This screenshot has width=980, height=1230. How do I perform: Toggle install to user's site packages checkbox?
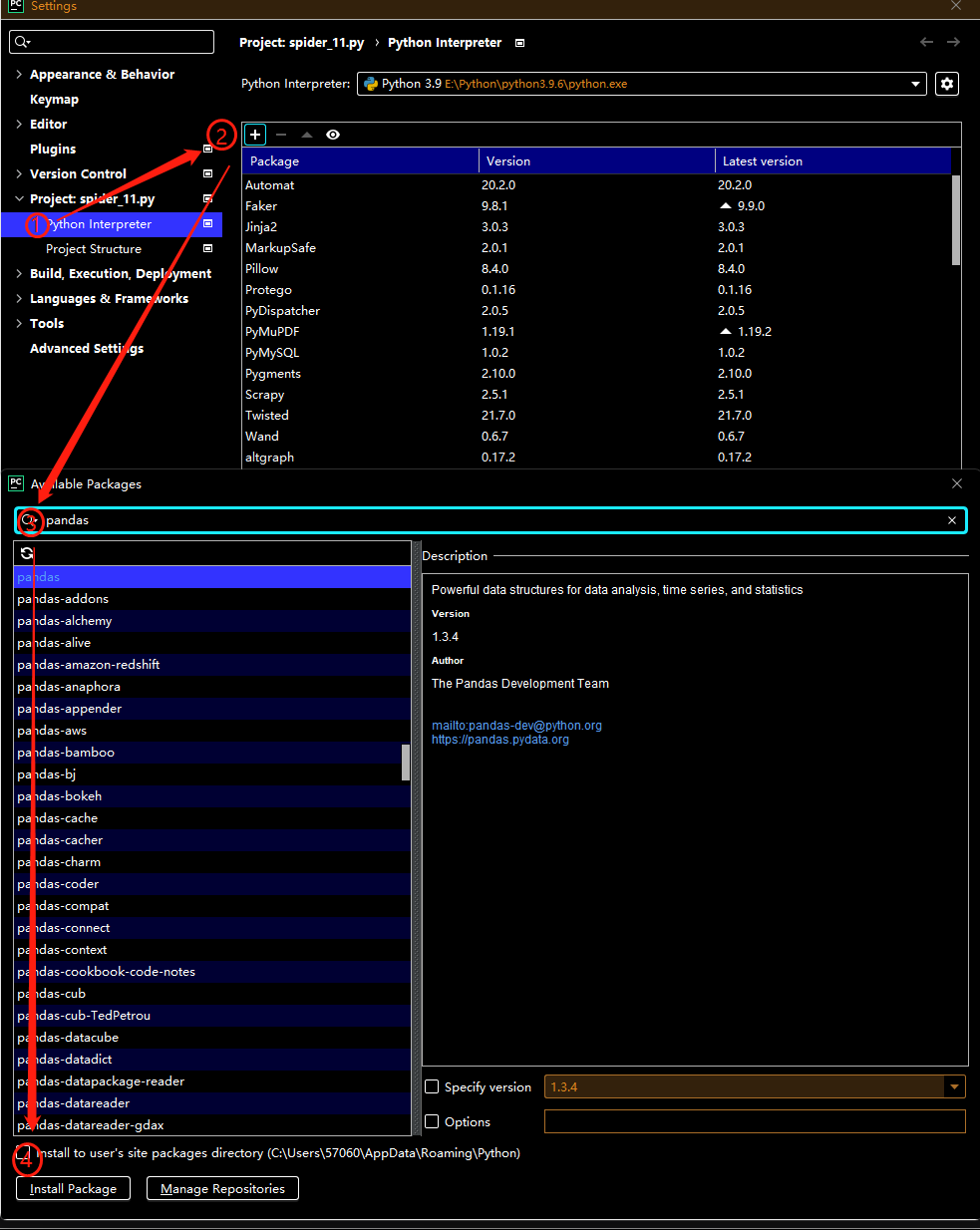22,1152
